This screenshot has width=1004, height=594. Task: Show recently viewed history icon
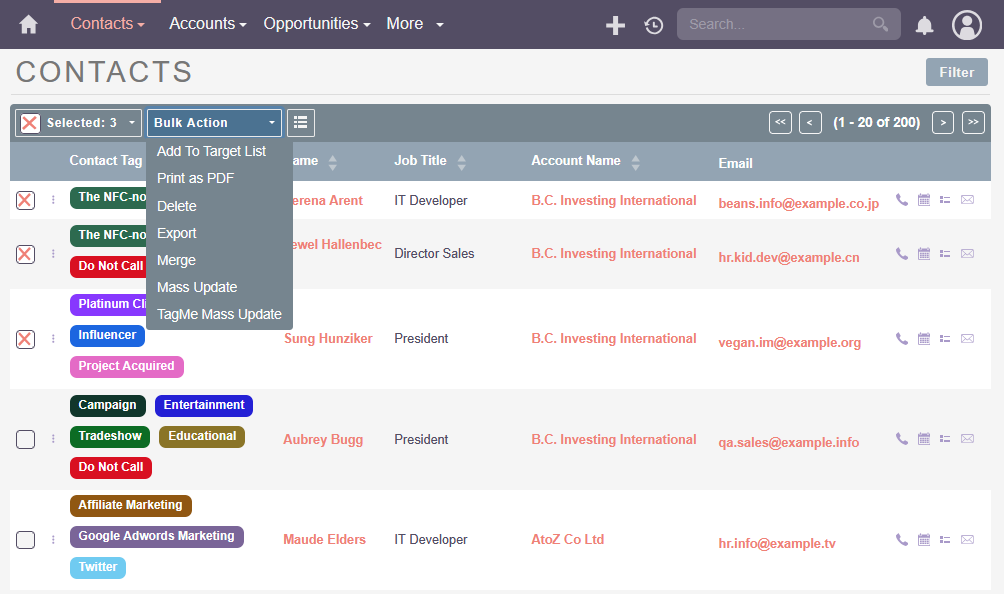pyautogui.click(x=654, y=25)
